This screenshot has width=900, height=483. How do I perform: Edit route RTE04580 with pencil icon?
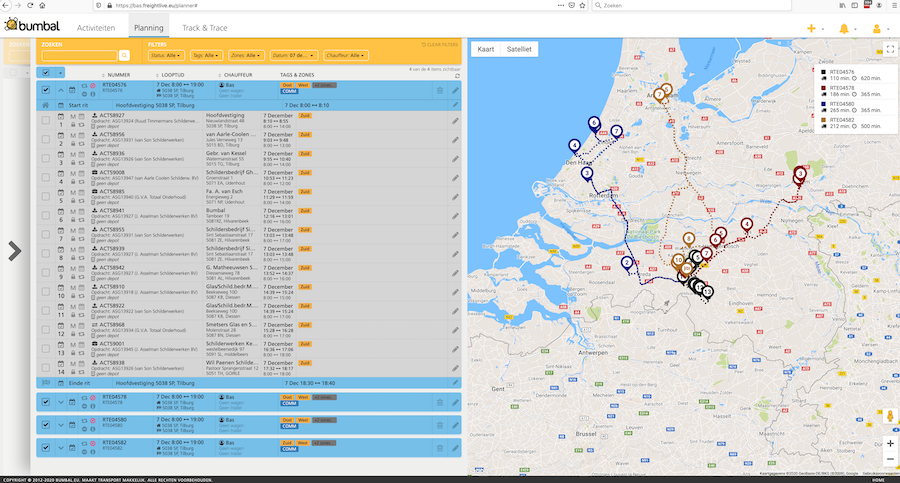[455, 425]
